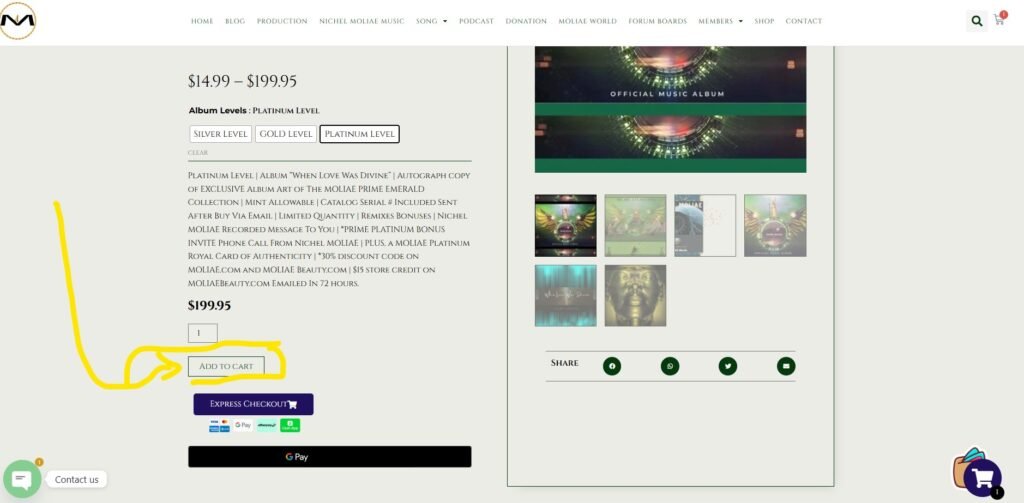Share product via WhatsApp icon
The width and height of the screenshot is (1024, 503).
[x=669, y=366]
